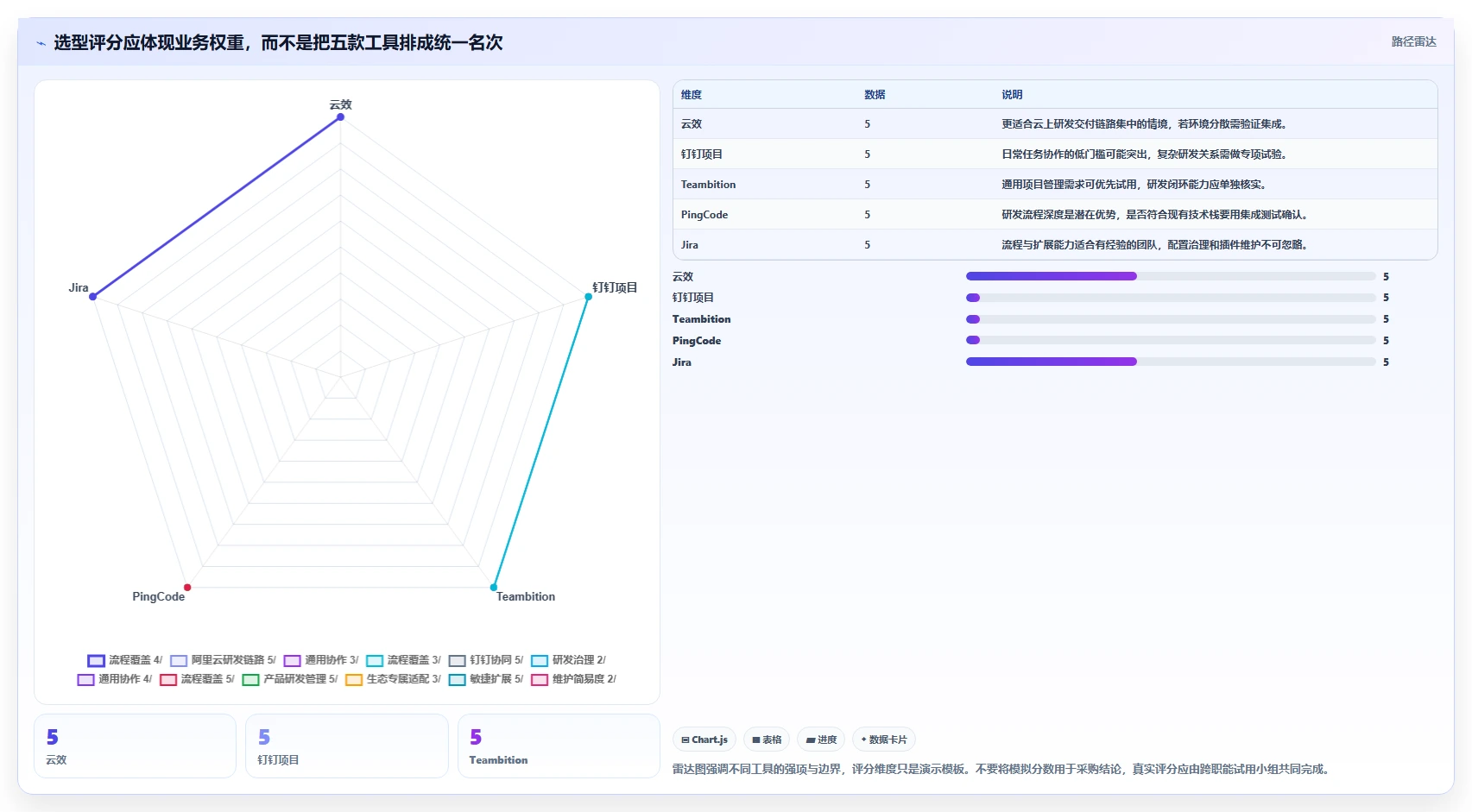Click the Teambition radar data point
Viewport: 1472px width, 812px height.
pyautogui.click(x=494, y=588)
